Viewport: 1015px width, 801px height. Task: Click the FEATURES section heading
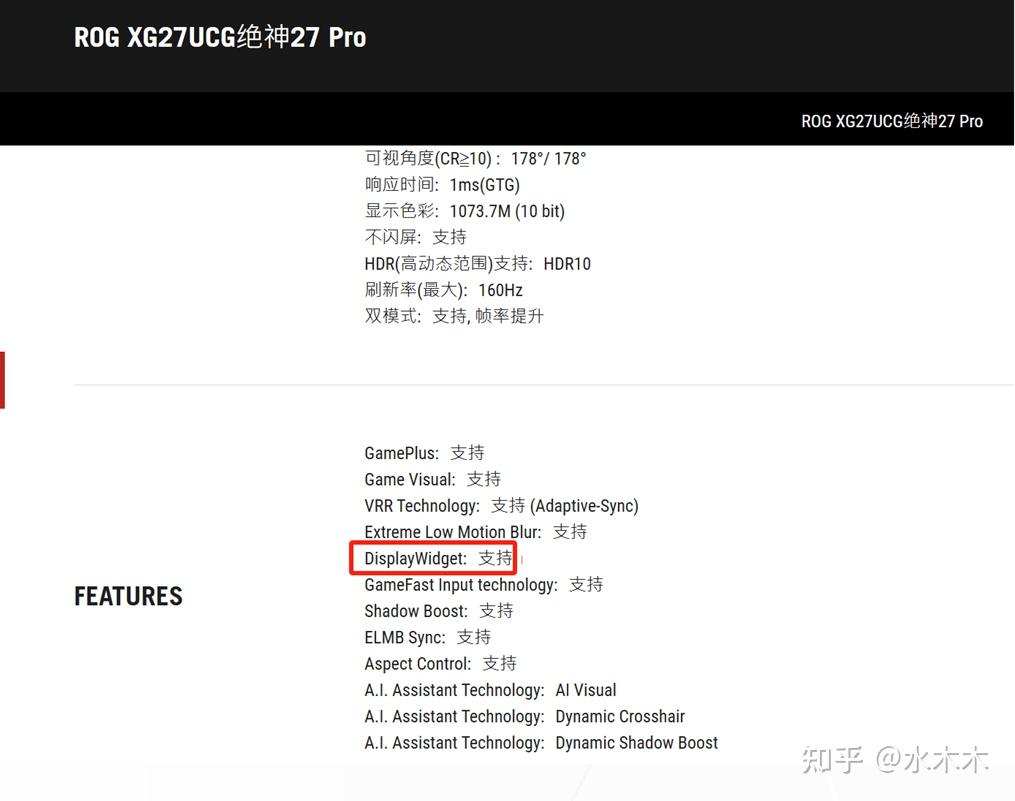click(128, 596)
